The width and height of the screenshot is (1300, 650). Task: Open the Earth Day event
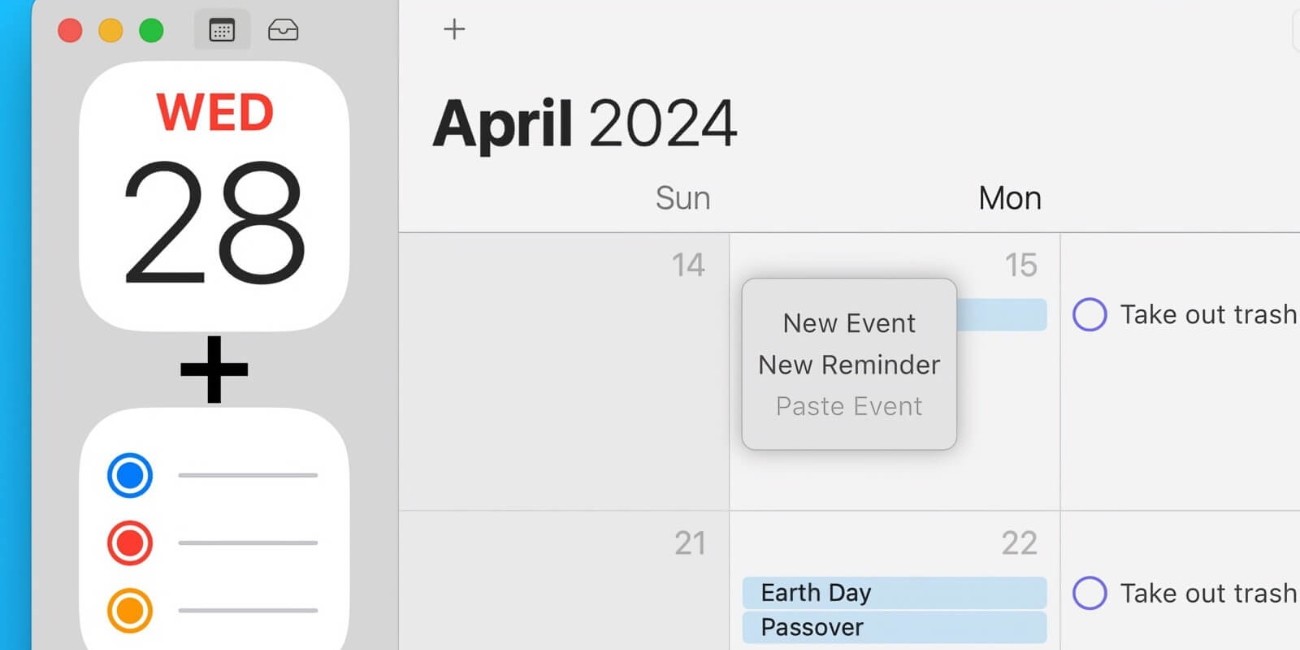893,592
